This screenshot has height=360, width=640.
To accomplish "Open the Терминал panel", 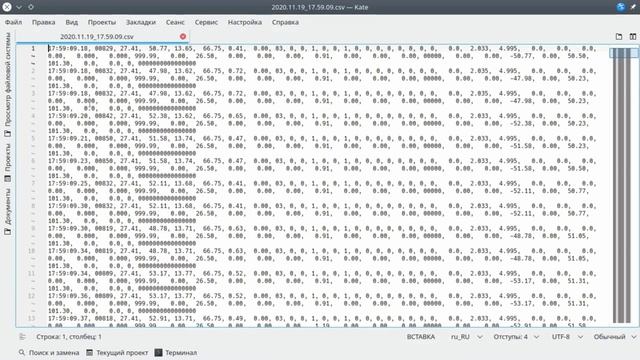I will click(176, 352).
